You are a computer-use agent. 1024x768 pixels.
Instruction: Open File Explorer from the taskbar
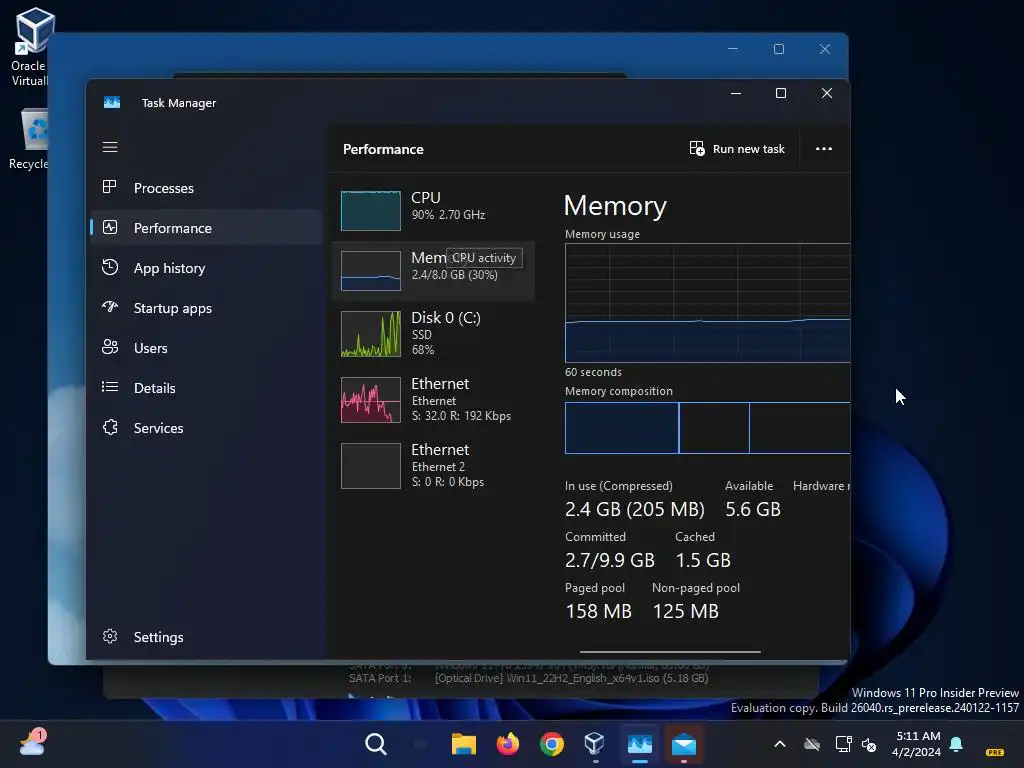[x=464, y=744]
